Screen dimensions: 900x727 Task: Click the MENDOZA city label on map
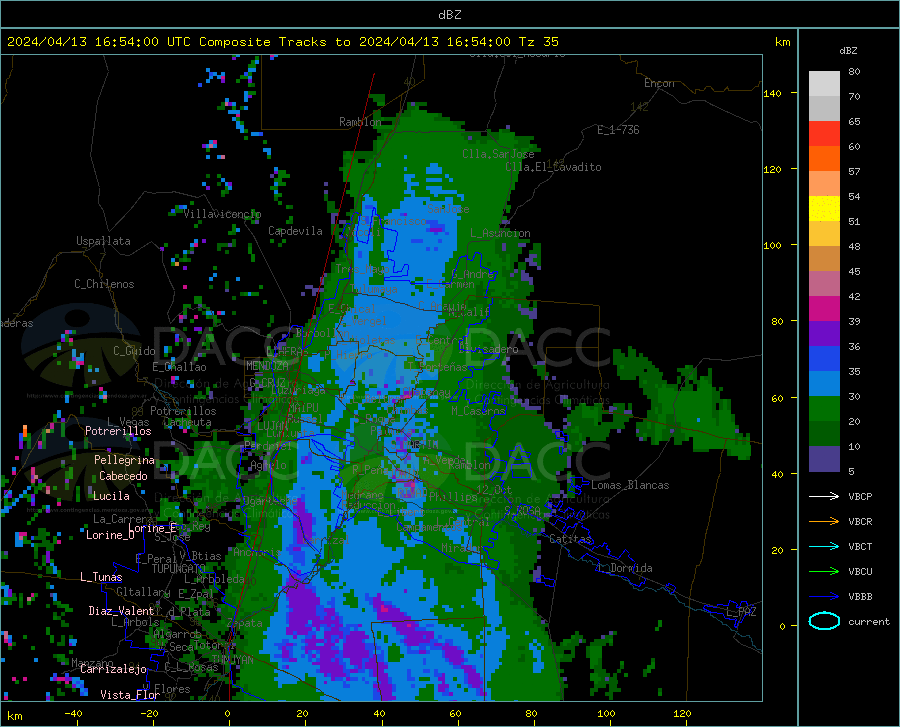[267, 366]
